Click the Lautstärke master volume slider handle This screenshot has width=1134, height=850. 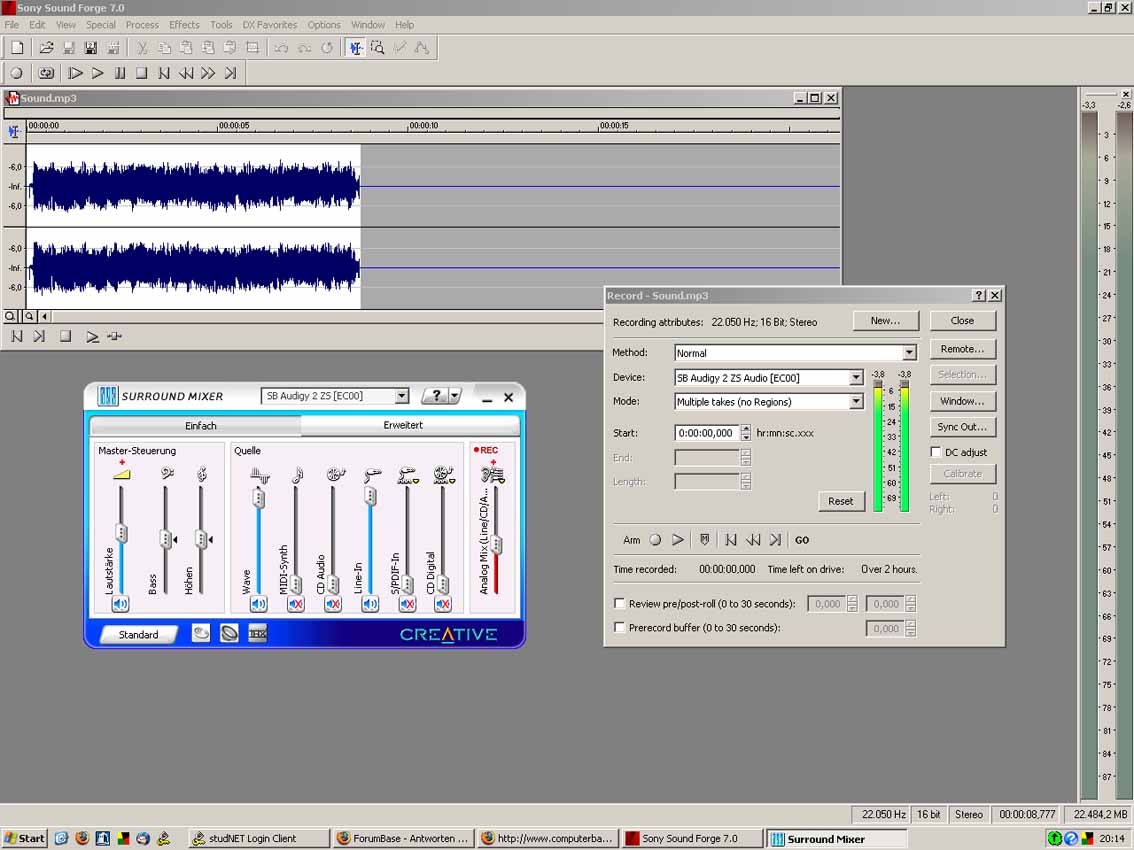pos(121,533)
